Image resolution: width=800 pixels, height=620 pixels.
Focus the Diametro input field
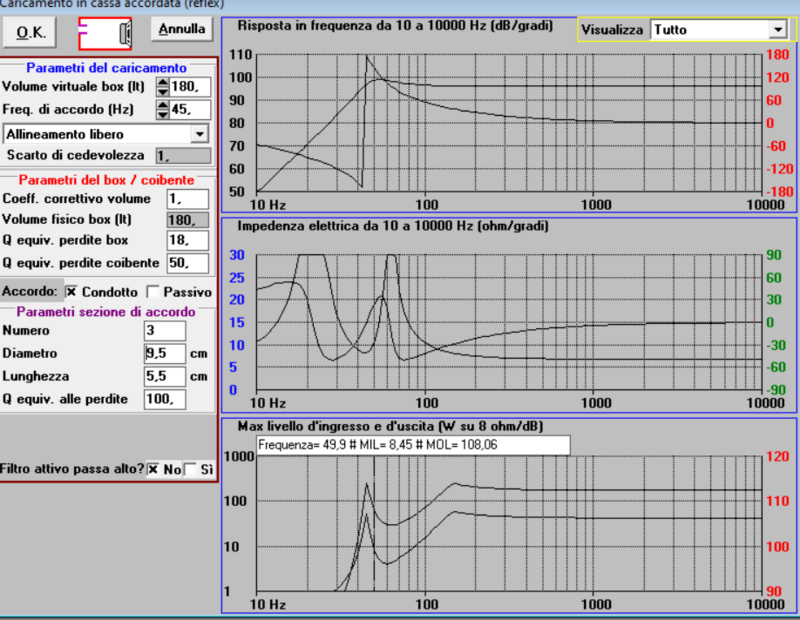pos(164,353)
